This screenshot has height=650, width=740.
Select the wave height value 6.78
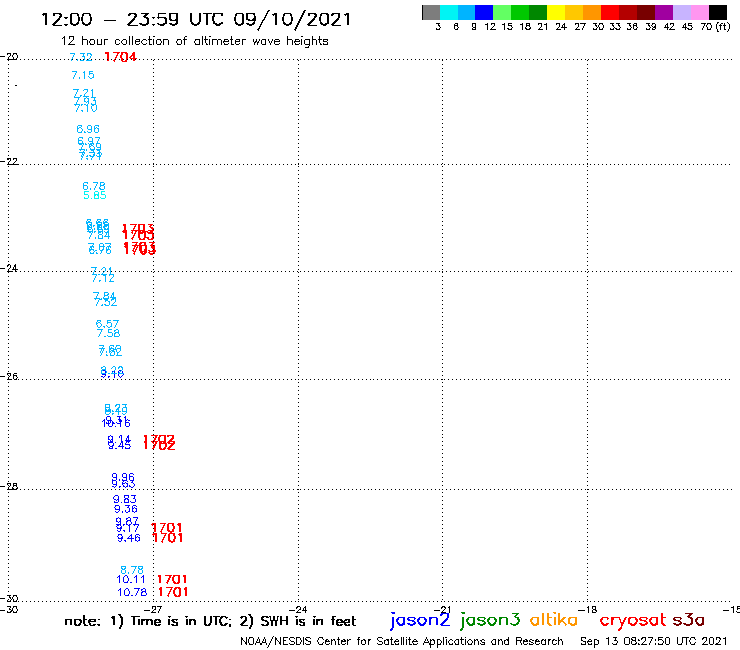click(x=93, y=186)
